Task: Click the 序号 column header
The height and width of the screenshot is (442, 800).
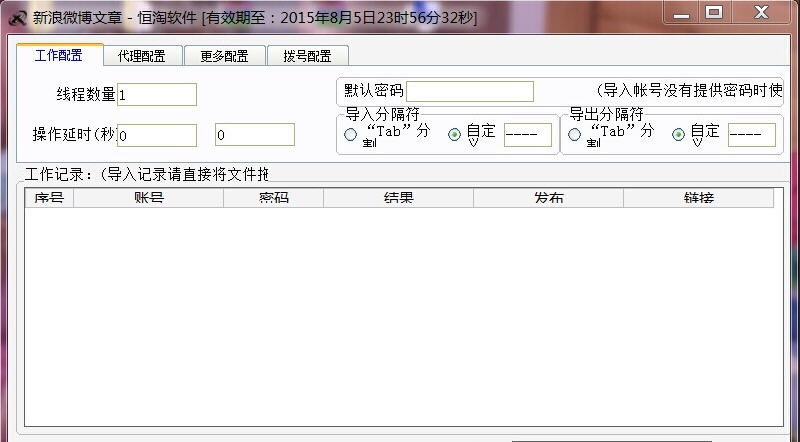Action: tap(49, 198)
